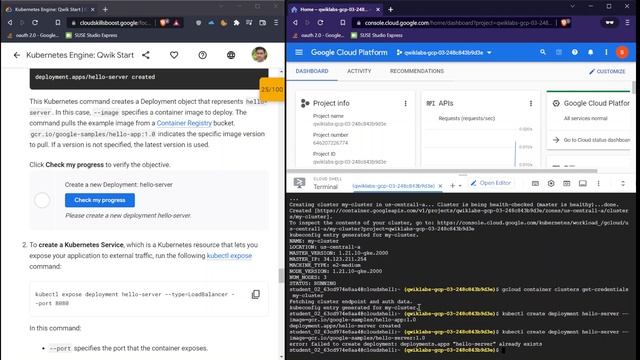The height and width of the screenshot is (360, 640).
Task: Open GCP notifications bell
Action: click(x=591, y=52)
